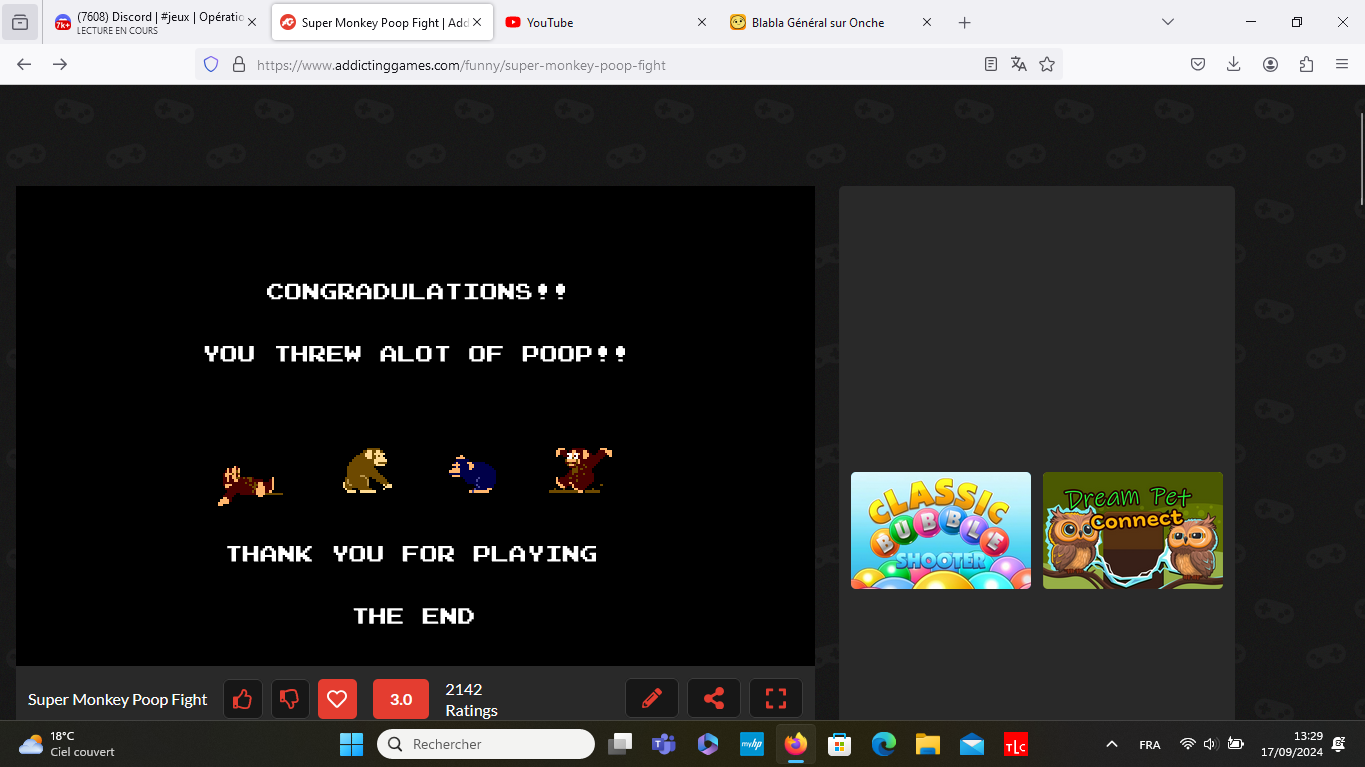Viewport: 1365px width, 767px height.
Task: Open the Classic Bubble Shooter thumbnail
Action: pos(940,530)
